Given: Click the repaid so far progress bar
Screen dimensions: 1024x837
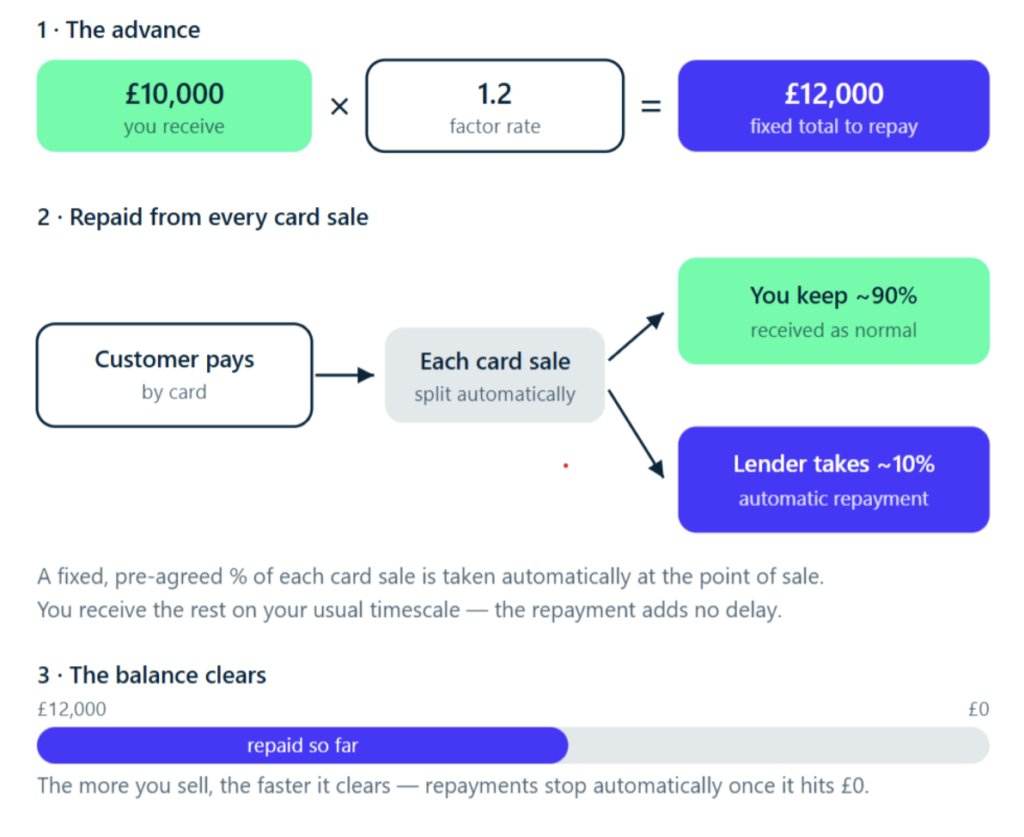Looking at the screenshot, I should [x=302, y=745].
